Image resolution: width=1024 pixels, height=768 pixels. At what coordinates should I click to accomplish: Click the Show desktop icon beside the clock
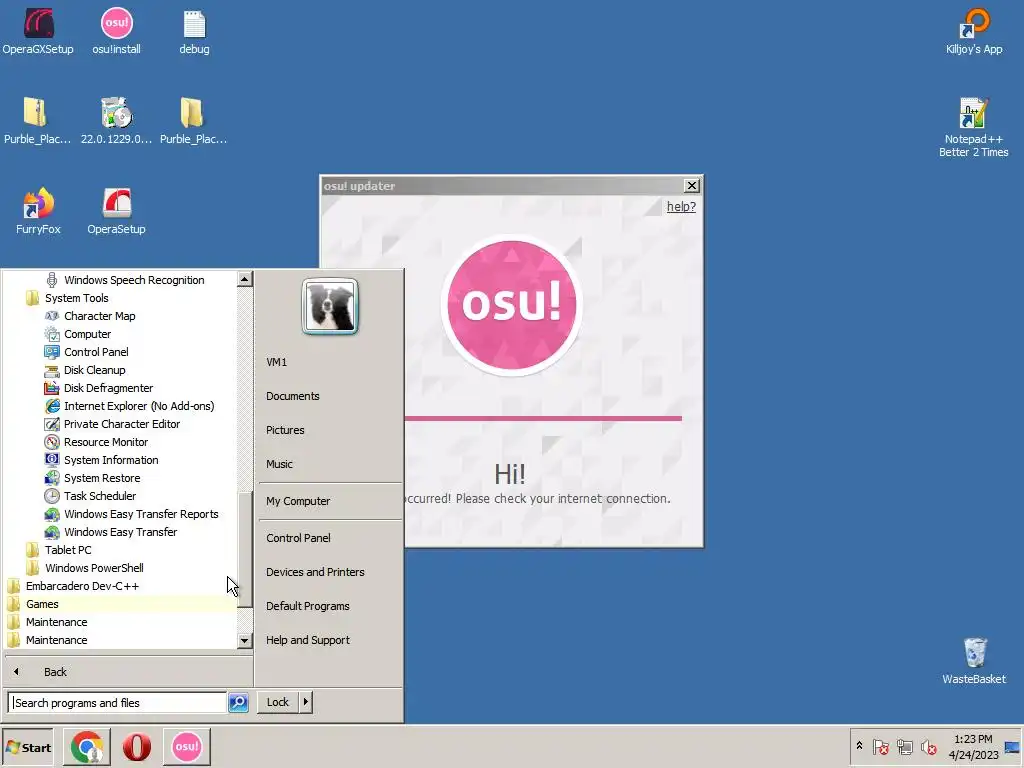point(1013,747)
